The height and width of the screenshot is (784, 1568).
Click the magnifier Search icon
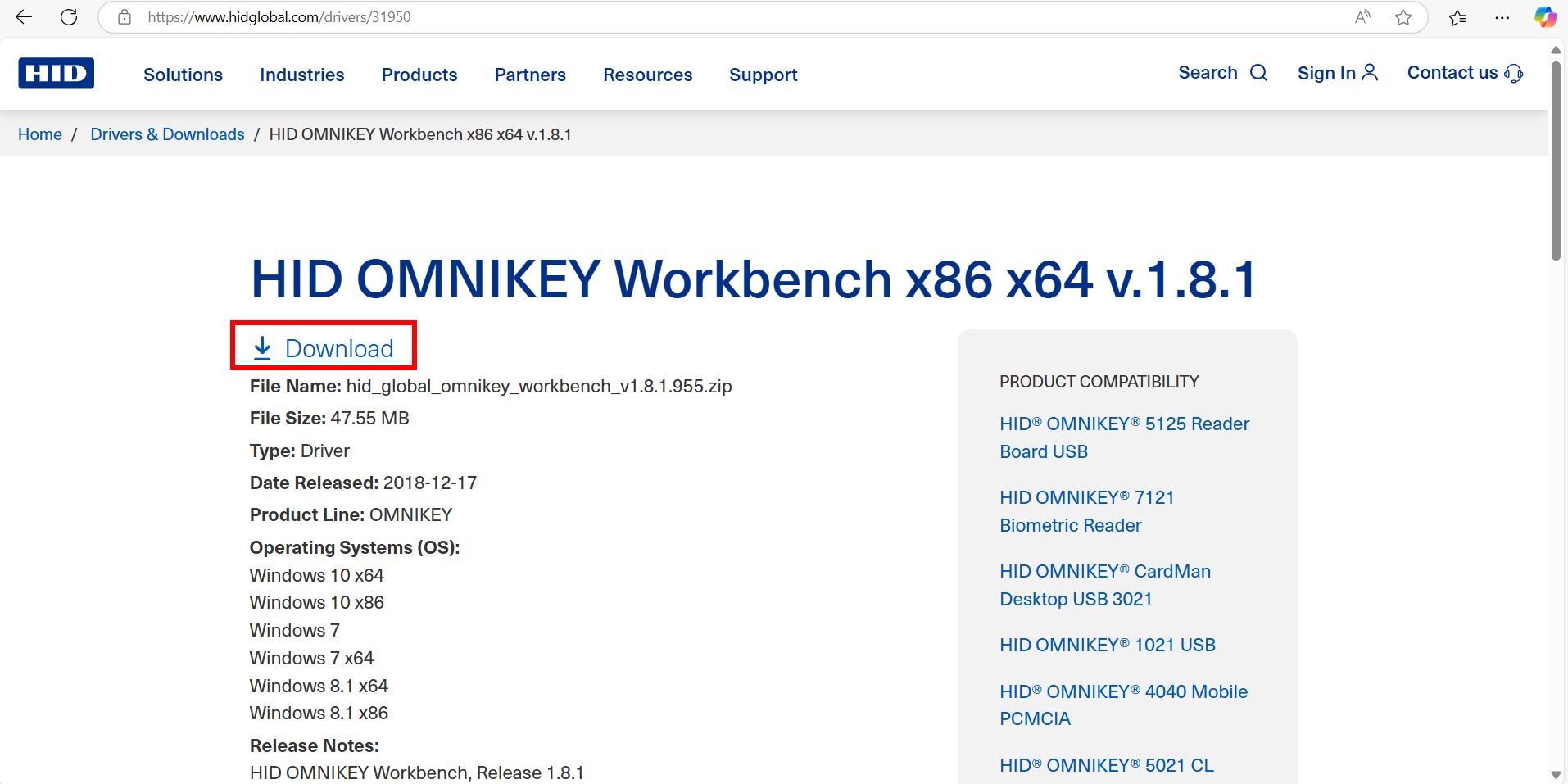pyautogui.click(x=1259, y=73)
